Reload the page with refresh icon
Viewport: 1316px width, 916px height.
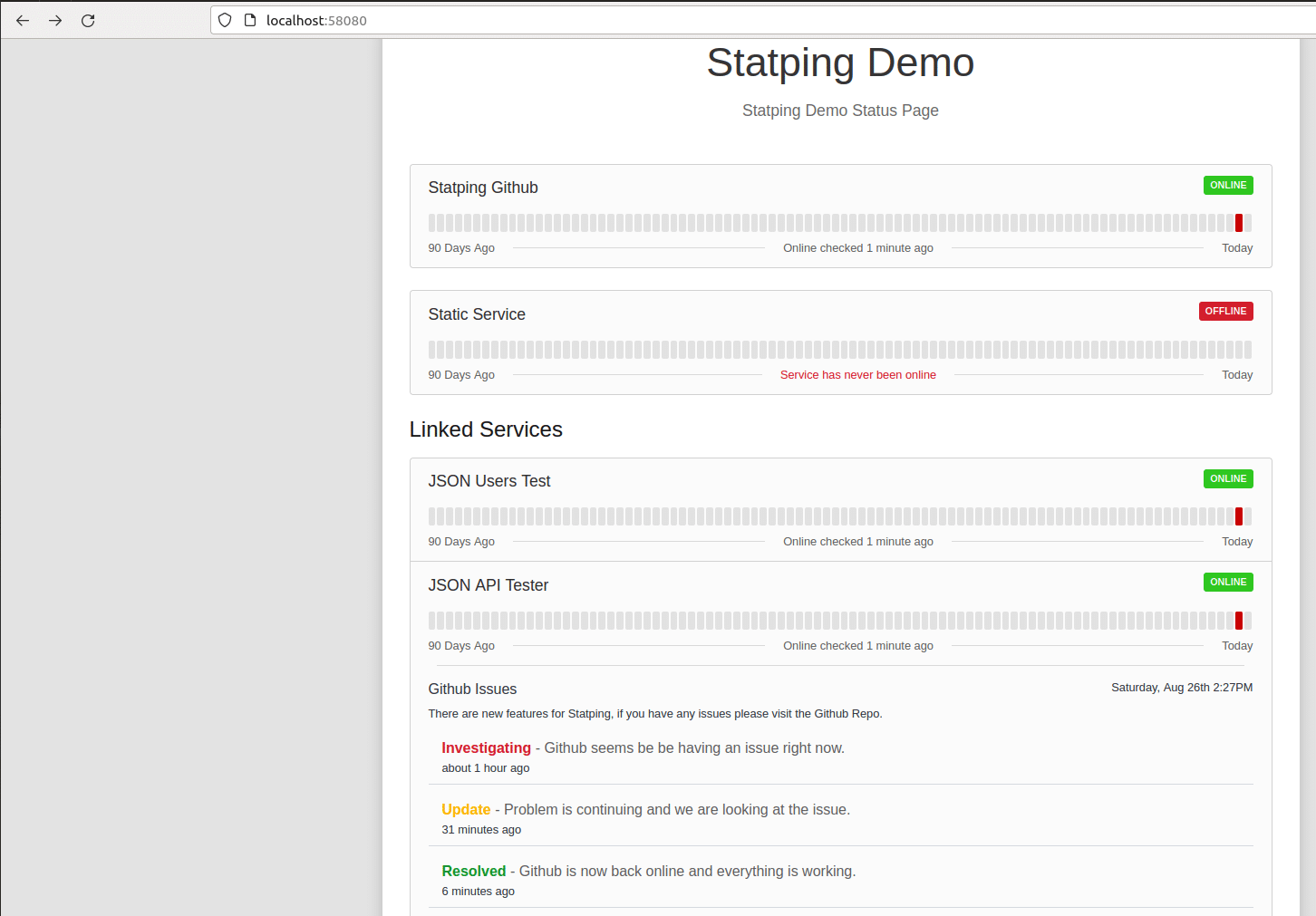(x=88, y=20)
